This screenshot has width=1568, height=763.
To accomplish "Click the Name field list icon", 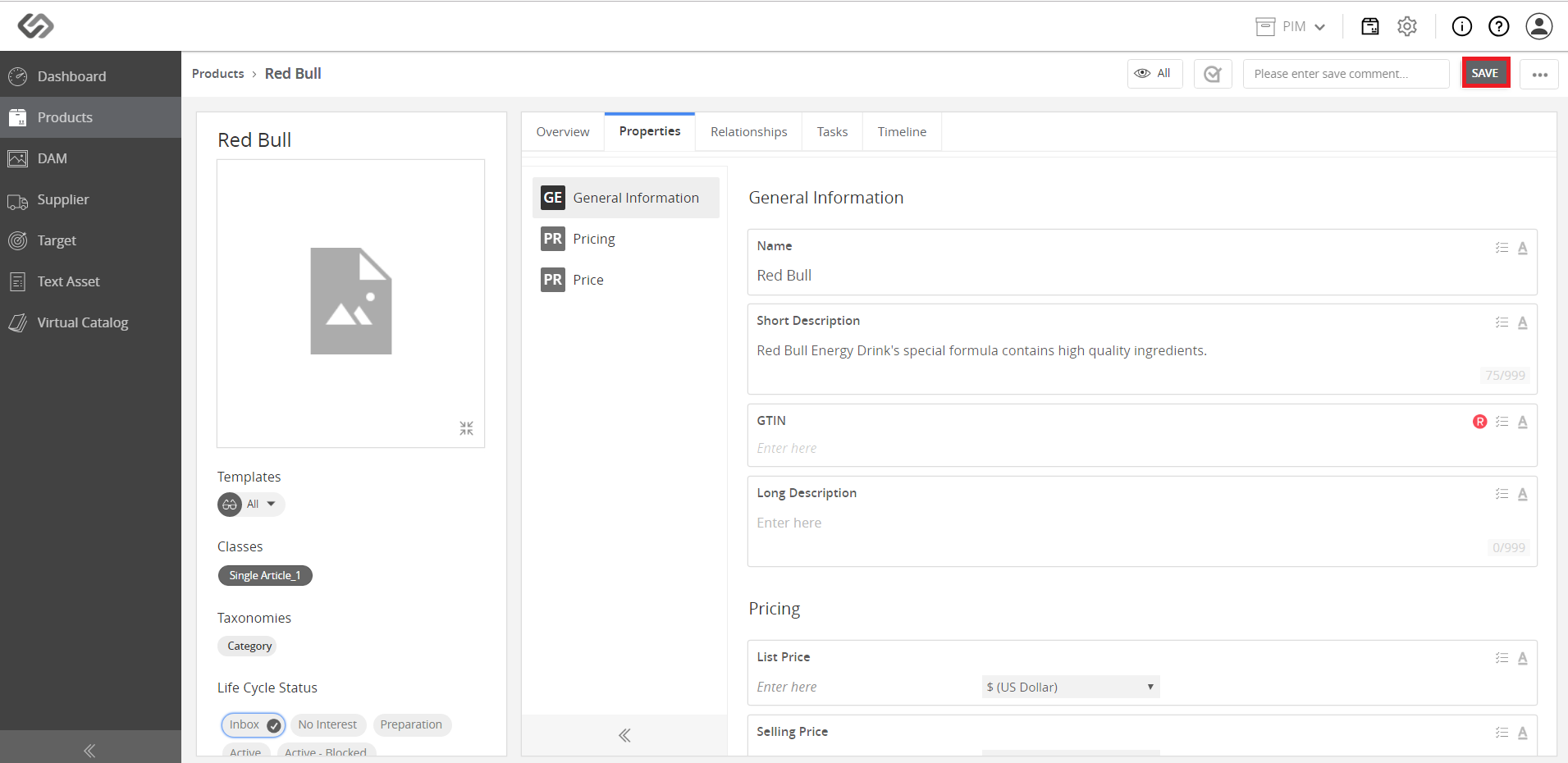I will point(1502,248).
